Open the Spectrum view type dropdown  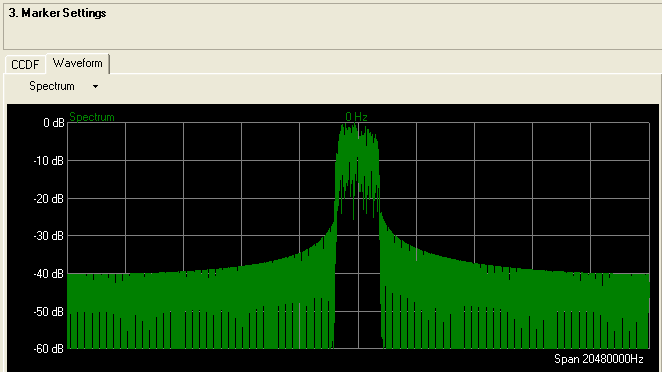(x=63, y=86)
